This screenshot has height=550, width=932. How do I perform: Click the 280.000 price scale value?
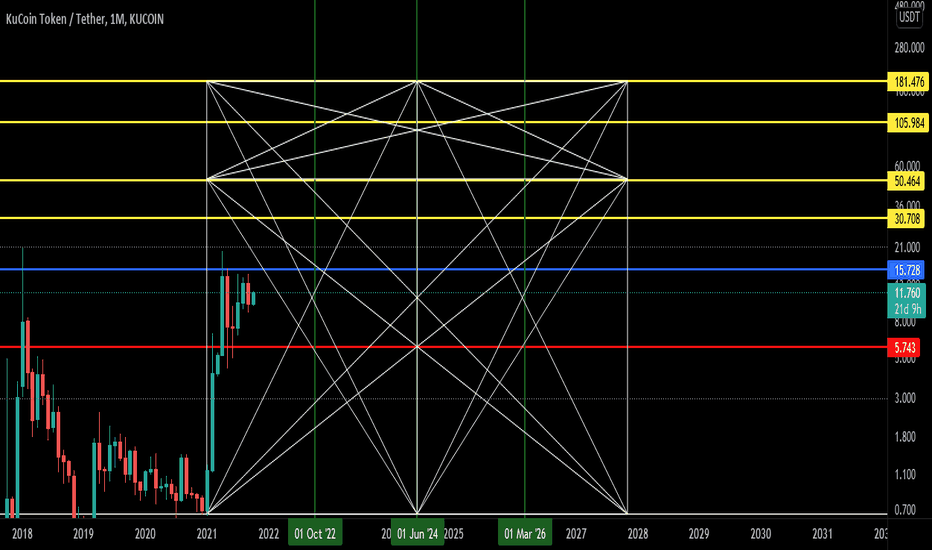pos(909,48)
